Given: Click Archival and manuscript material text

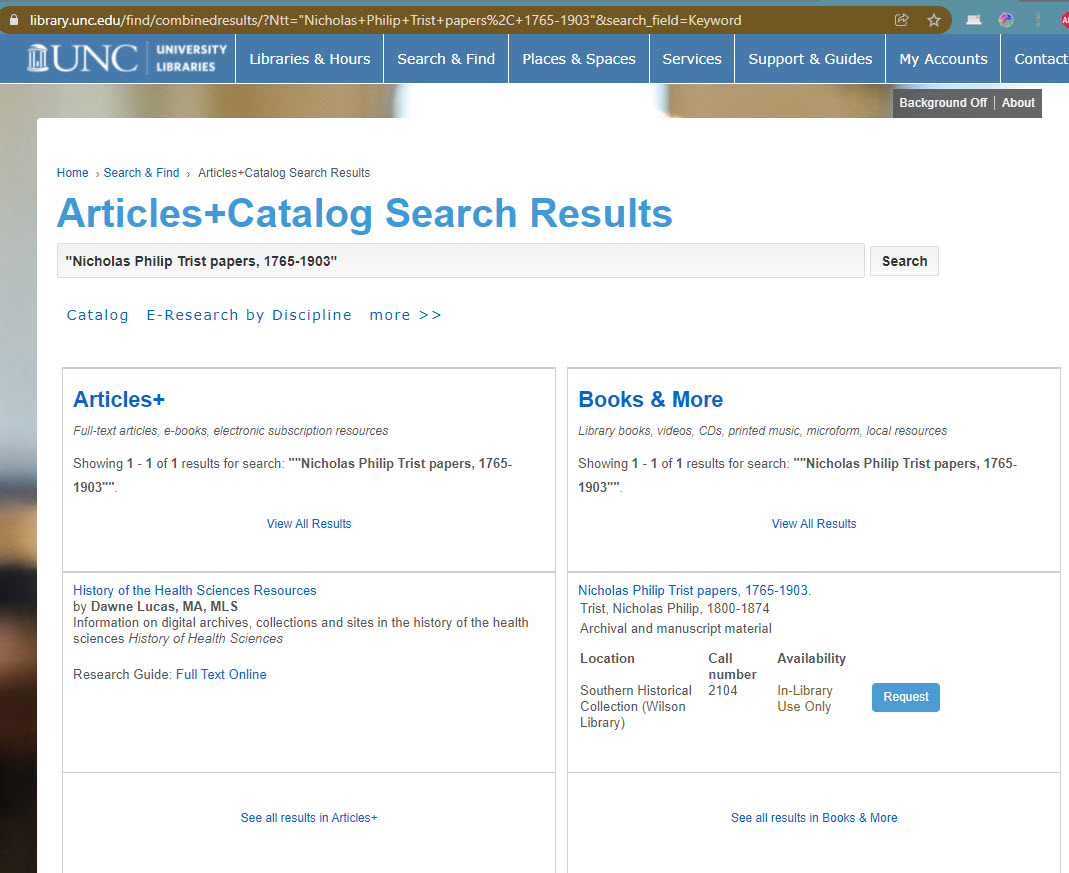Looking at the screenshot, I should 676,628.
